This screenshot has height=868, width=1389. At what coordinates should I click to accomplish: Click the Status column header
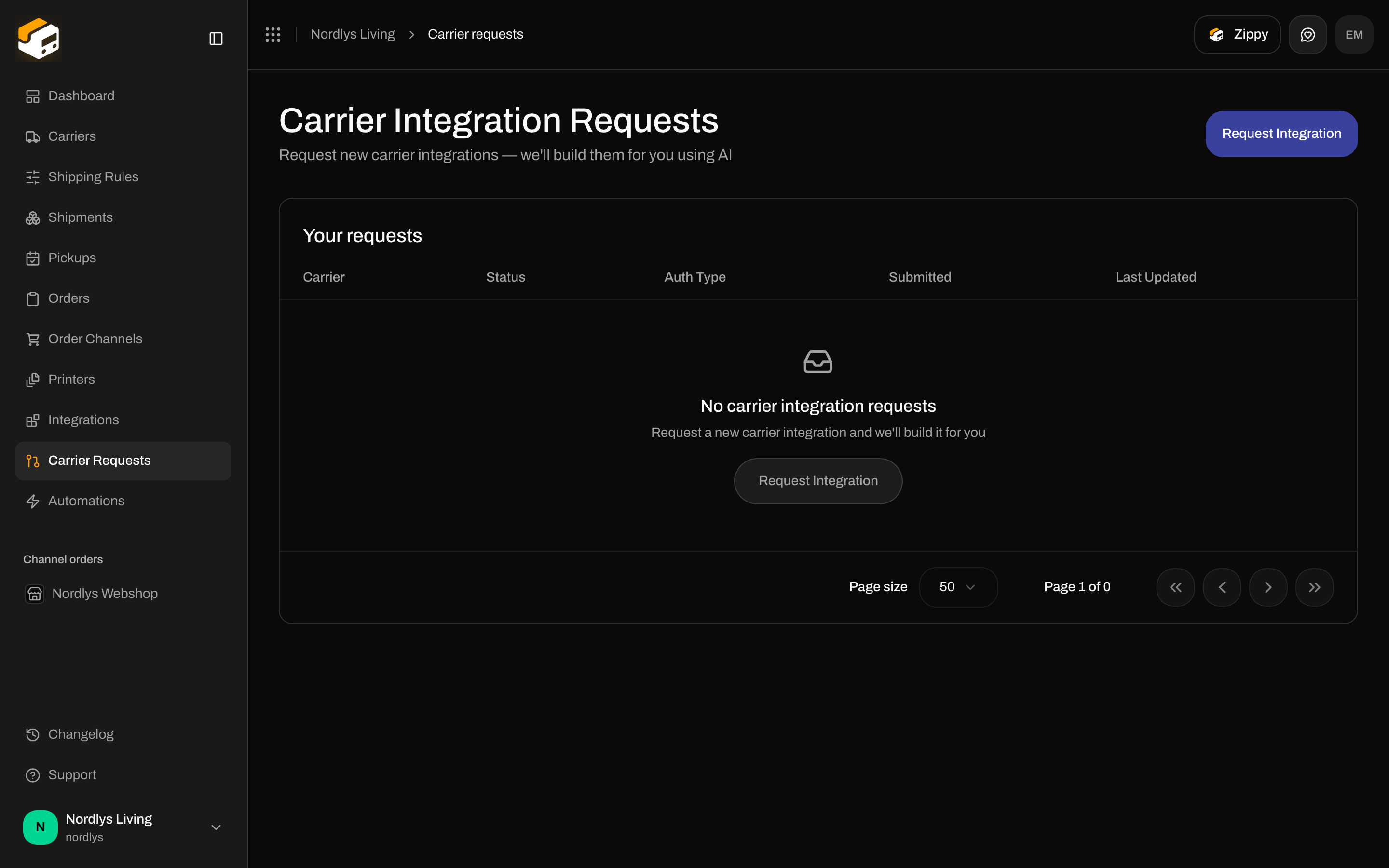point(505,277)
